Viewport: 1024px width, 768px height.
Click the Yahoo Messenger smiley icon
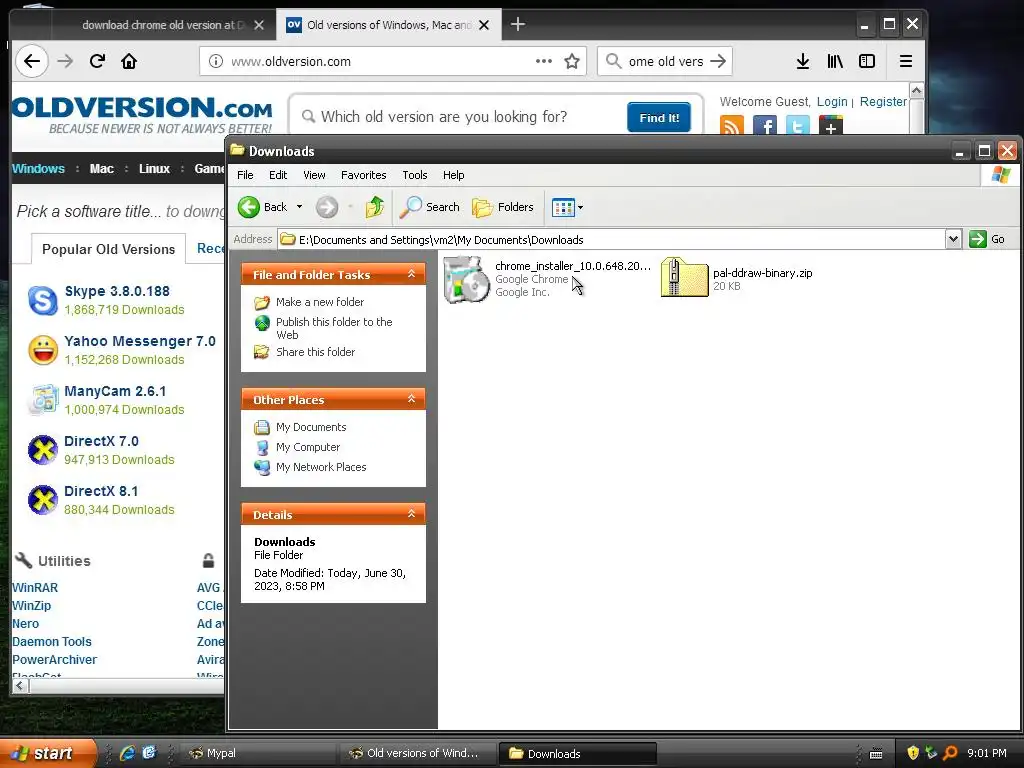pos(43,350)
